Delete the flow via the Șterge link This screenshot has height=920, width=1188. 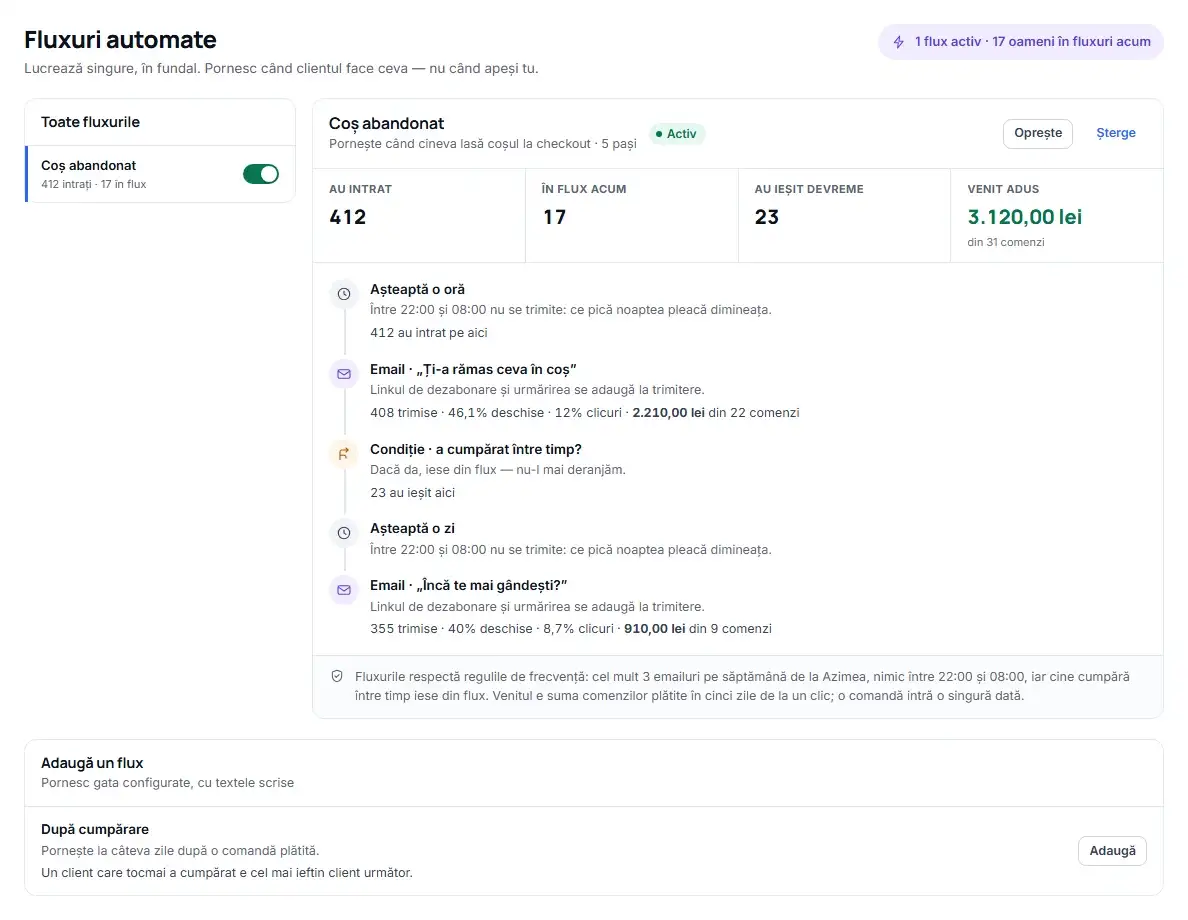(1115, 133)
